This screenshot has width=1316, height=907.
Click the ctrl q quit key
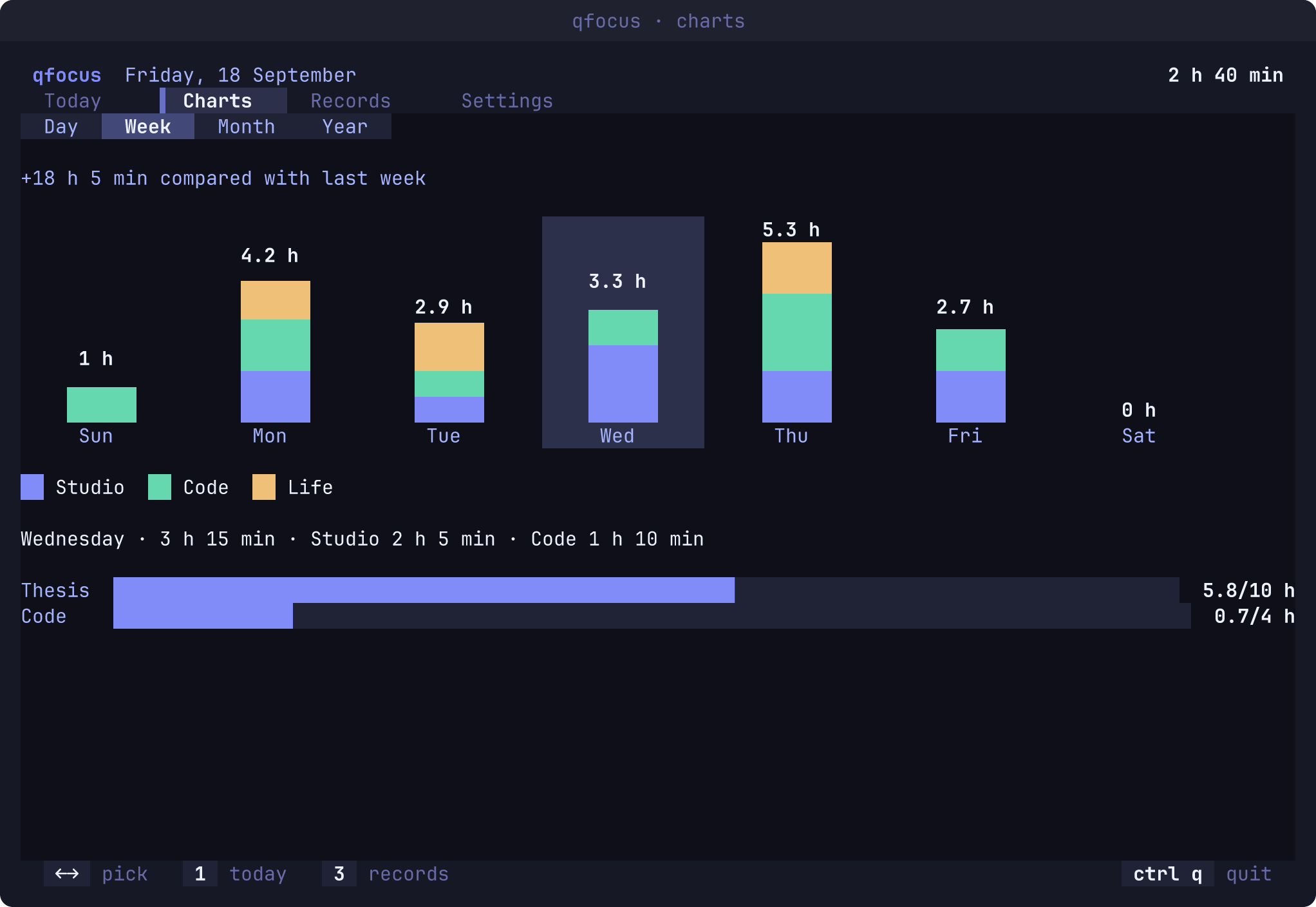1168,874
